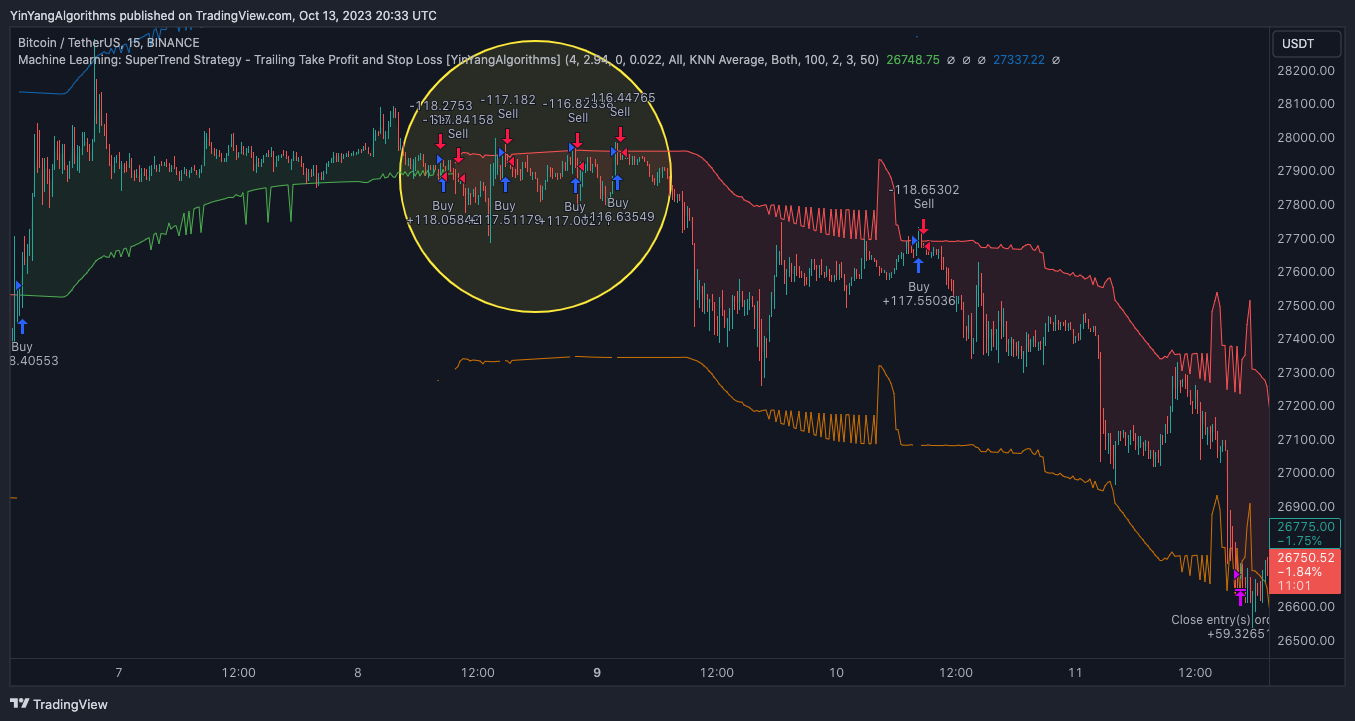
Task: Click the 27900.00 price axis label
Action: coord(1307,171)
